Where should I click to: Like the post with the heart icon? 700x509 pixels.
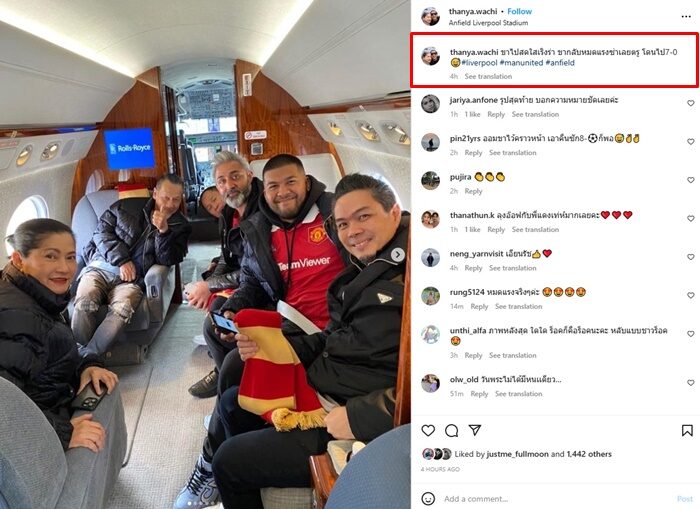click(428, 430)
